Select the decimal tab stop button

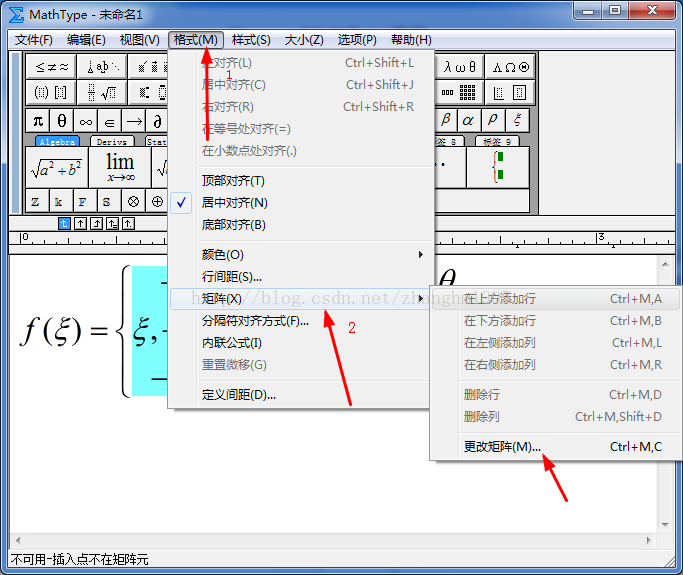point(128,223)
